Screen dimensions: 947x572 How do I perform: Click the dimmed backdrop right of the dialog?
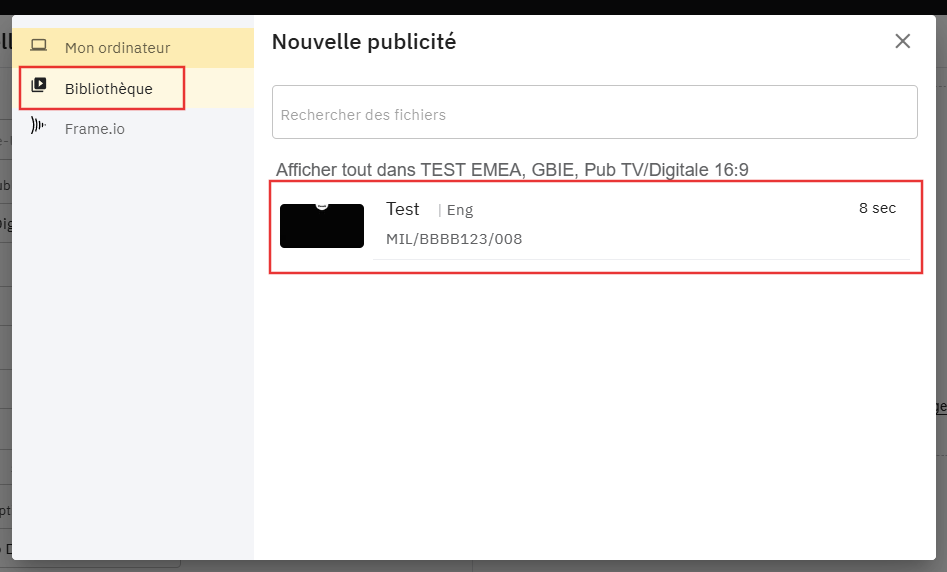941,300
